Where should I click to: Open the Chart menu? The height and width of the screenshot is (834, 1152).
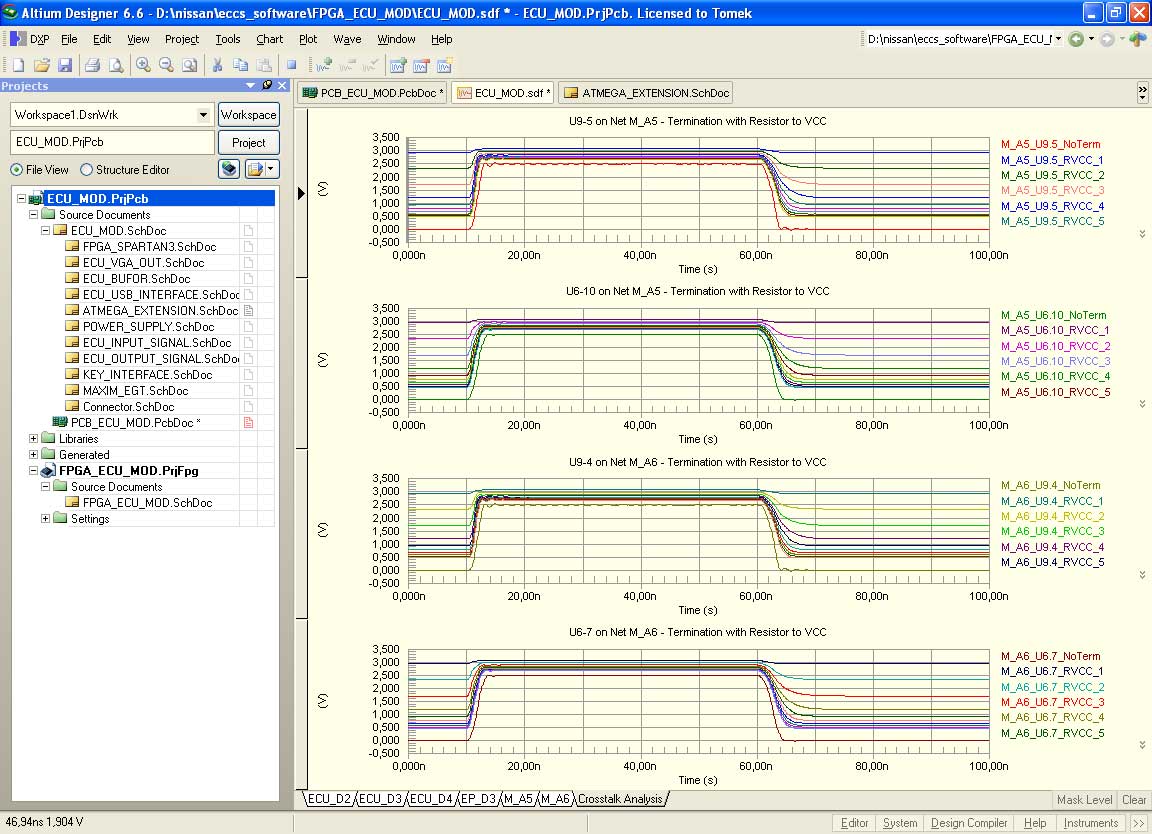coord(269,39)
